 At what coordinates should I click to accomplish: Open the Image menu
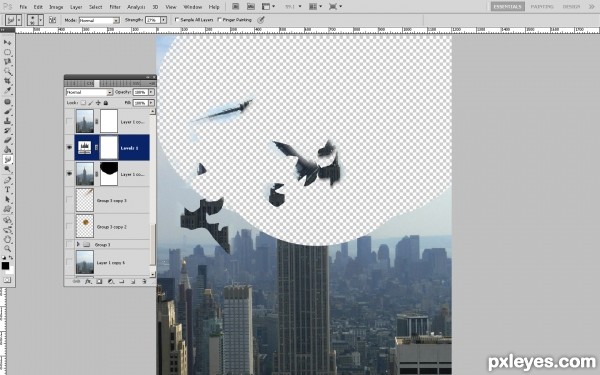56,7
